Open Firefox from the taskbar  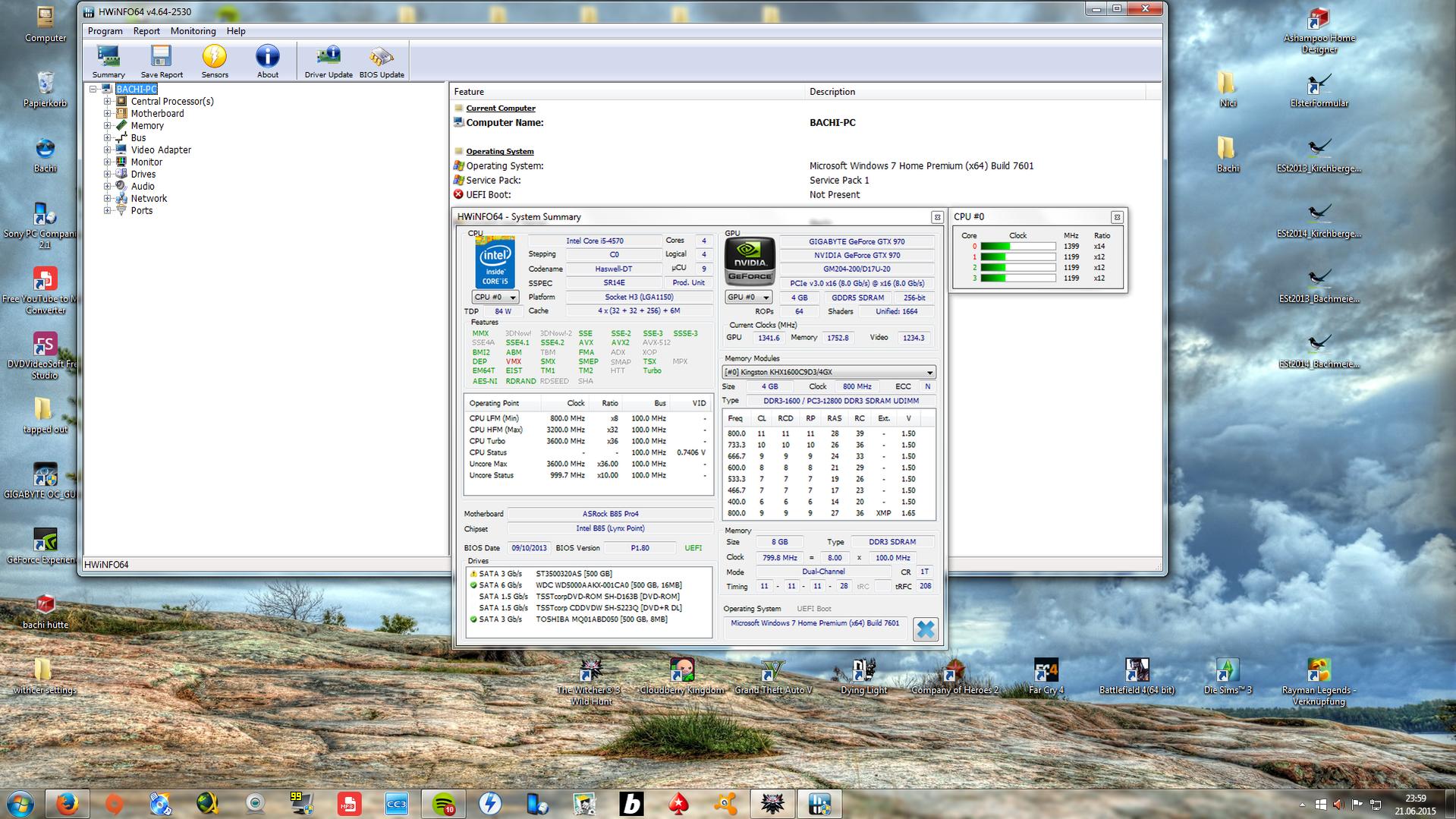[x=67, y=804]
